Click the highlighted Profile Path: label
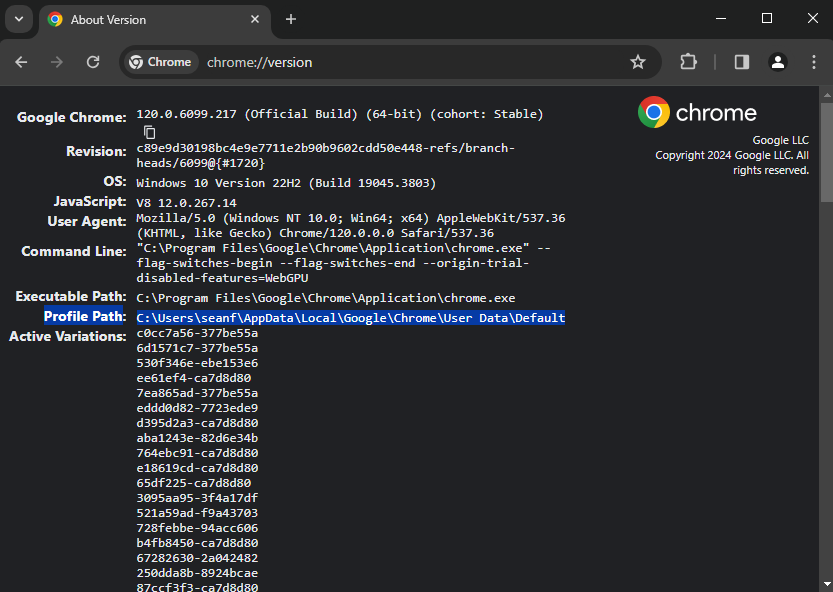The width and height of the screenshot is (833, 592). pyautogui.click(x=85, y=317)
